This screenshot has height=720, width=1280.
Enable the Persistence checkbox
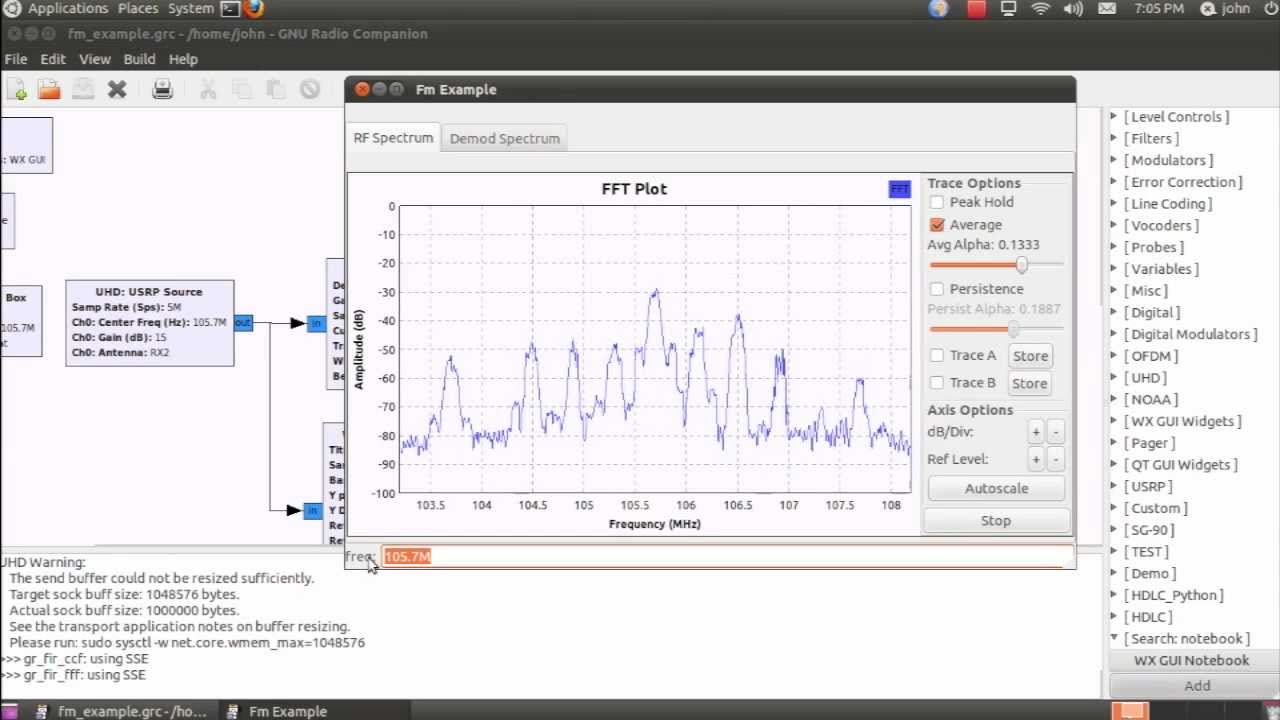point(936,289)
